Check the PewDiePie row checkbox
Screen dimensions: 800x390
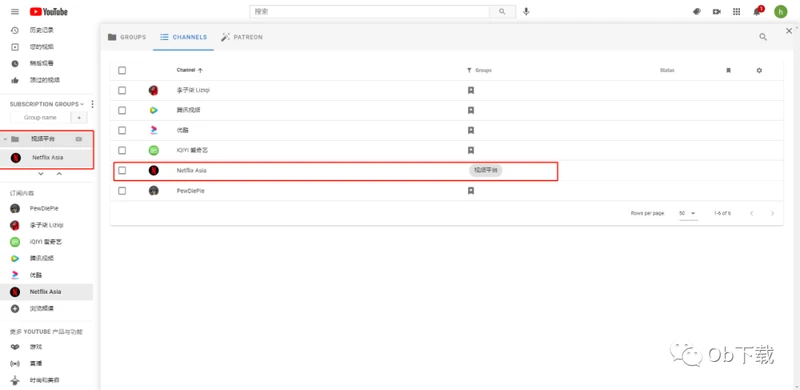pos(122,190)
